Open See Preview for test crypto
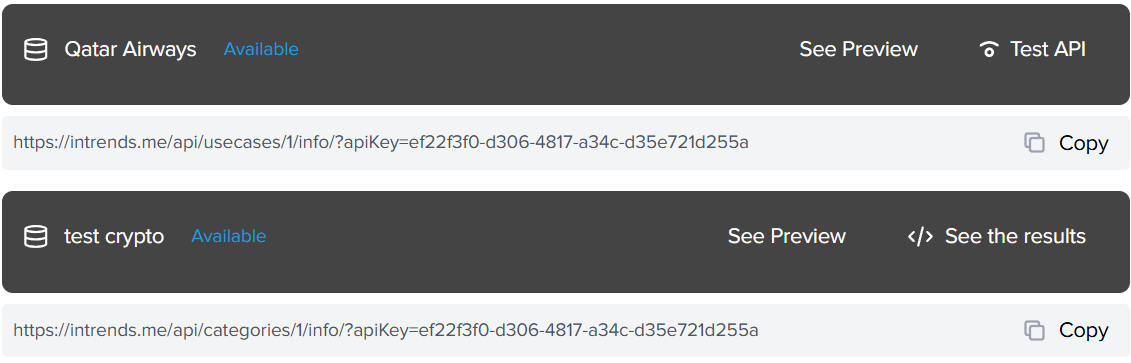The image size is (1131, 363). point(787,237)
